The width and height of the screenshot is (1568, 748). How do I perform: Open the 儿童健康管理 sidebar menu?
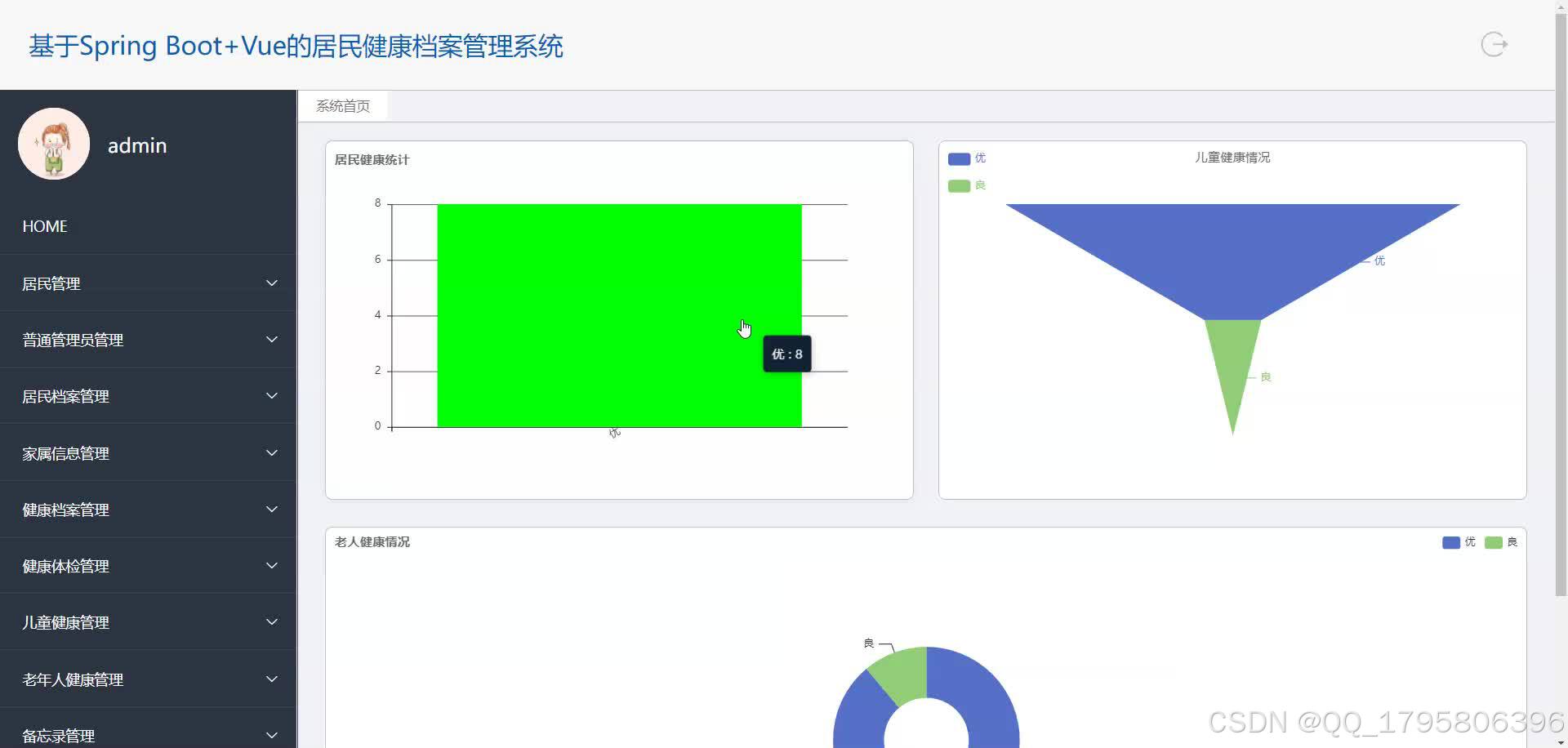click(148, 622)
